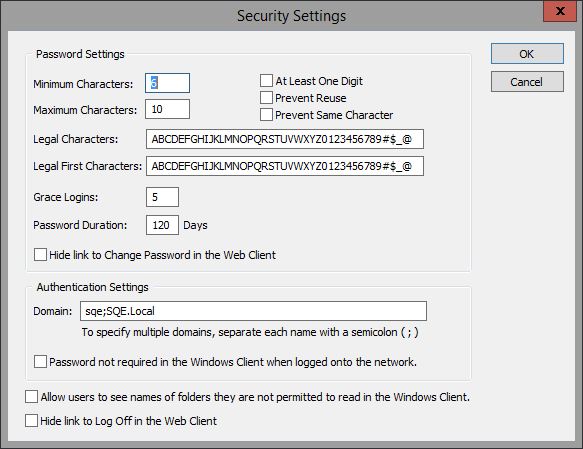Enable Password not required in Windows Client
The image size is (583, 449).
click(x=40, y=362)
